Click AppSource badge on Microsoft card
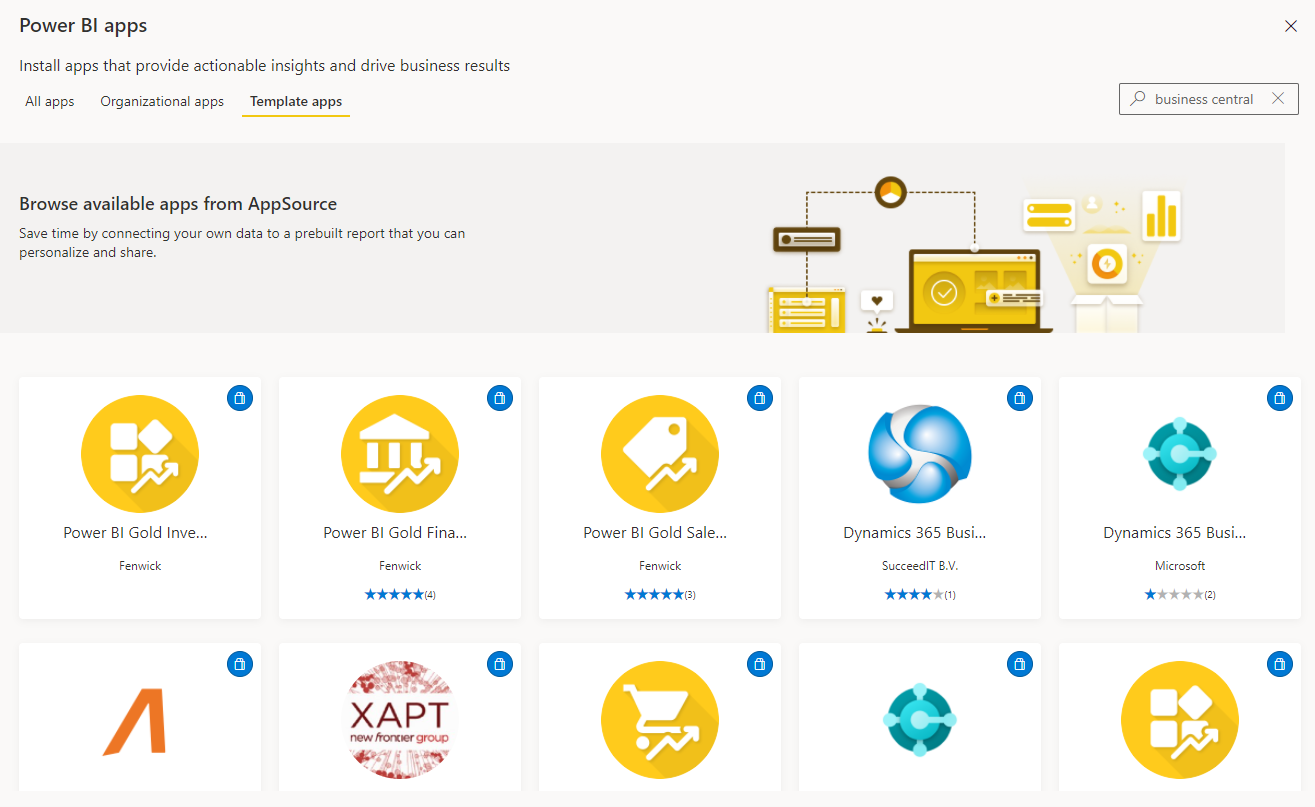Image resolution: width=1315 pixels, height=807 pixels. pos(1280,398)
